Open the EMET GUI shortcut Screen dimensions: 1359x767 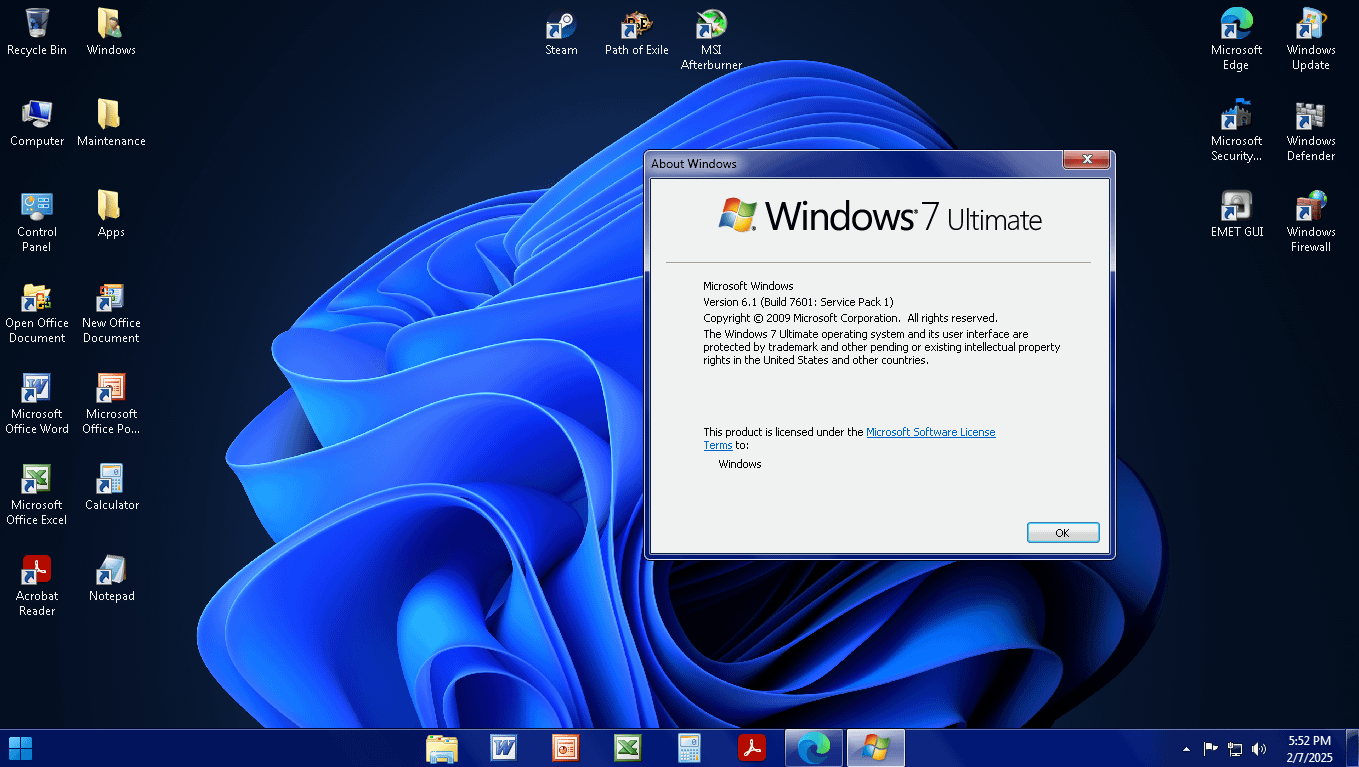pos(1236,207)
